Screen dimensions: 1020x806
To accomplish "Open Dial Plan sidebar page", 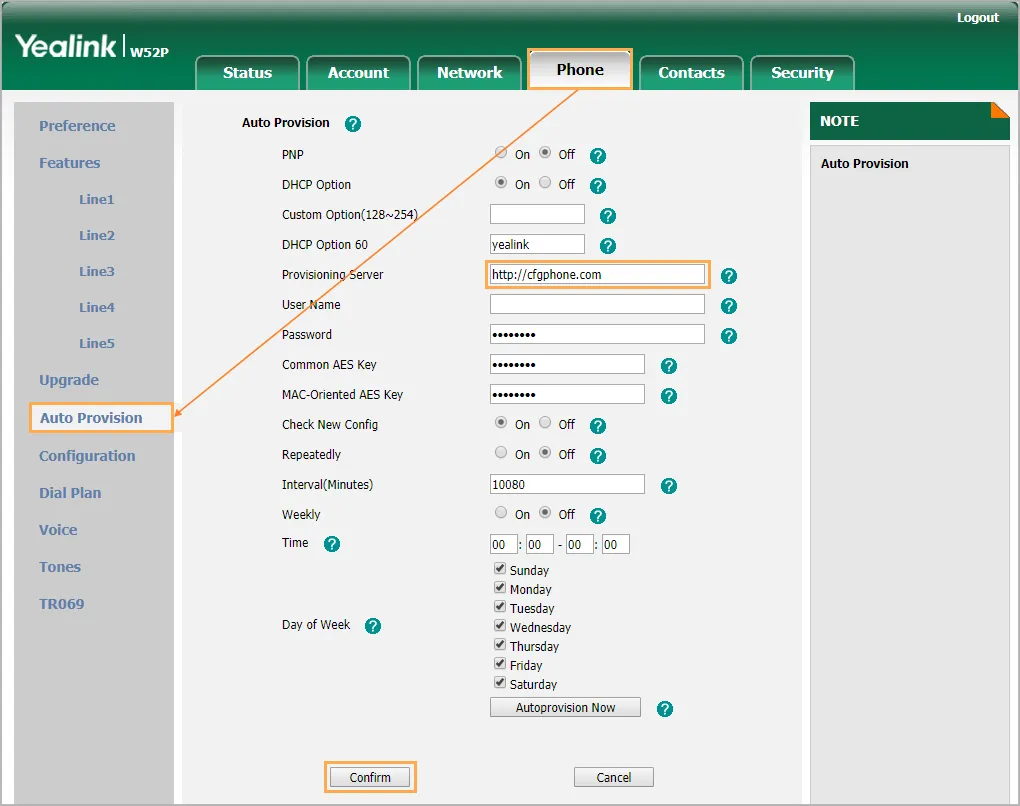I will point(70,493).
